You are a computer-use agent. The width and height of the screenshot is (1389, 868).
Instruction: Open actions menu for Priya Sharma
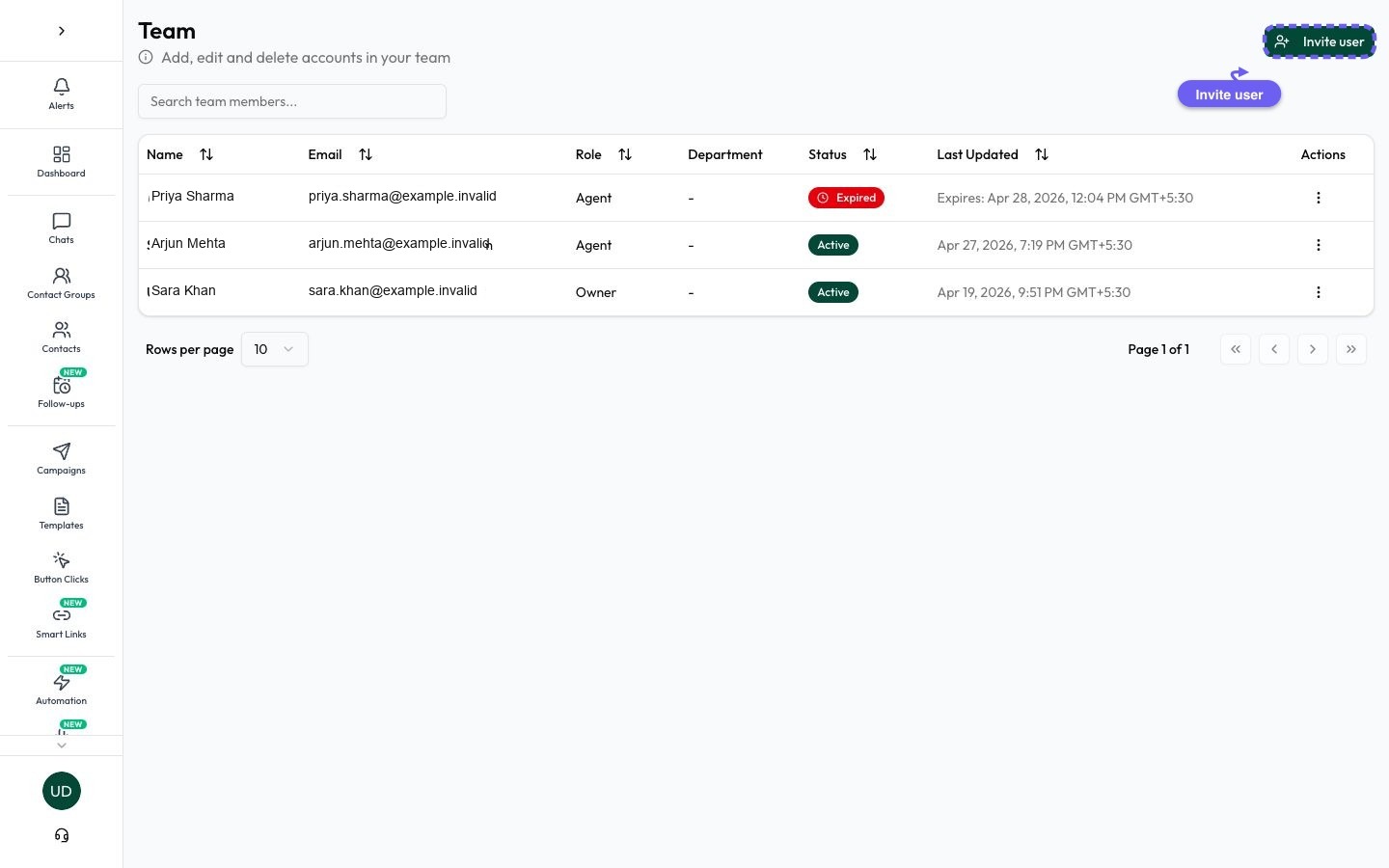[x=1319, y=198]
